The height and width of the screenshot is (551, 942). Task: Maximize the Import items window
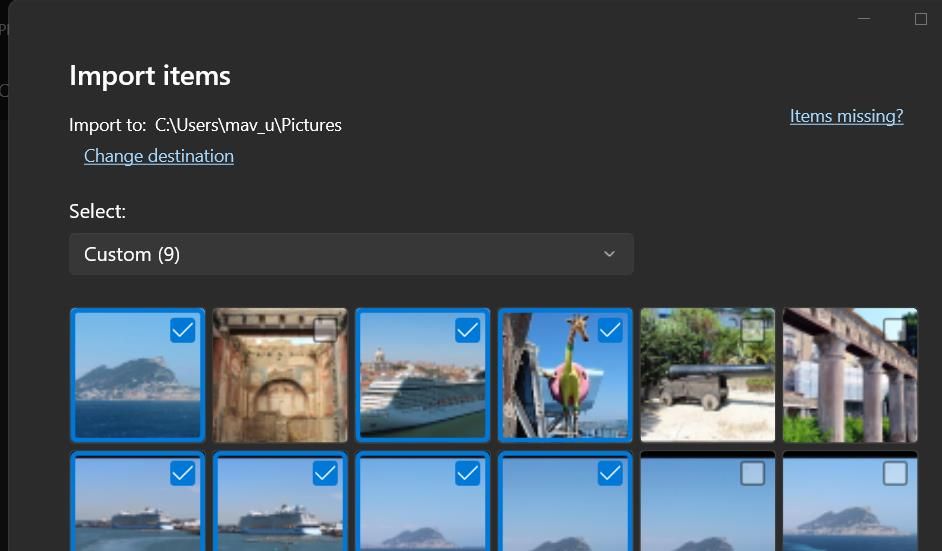pyautogui.click(x=921, y=19)
